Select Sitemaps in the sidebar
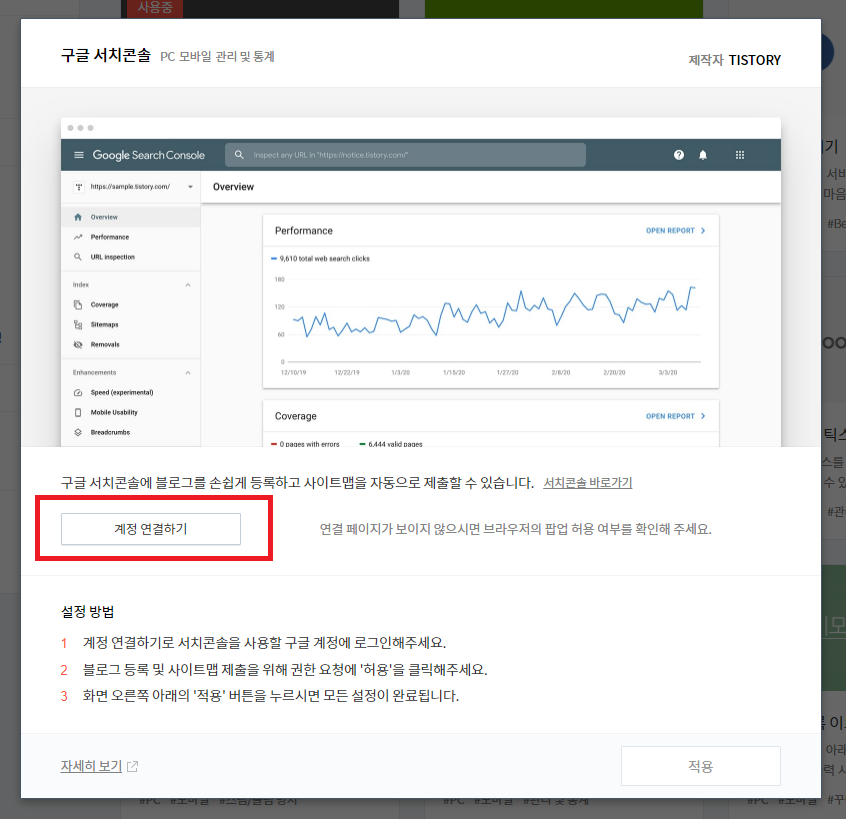846x819 pixels. (x=104, y=325)
